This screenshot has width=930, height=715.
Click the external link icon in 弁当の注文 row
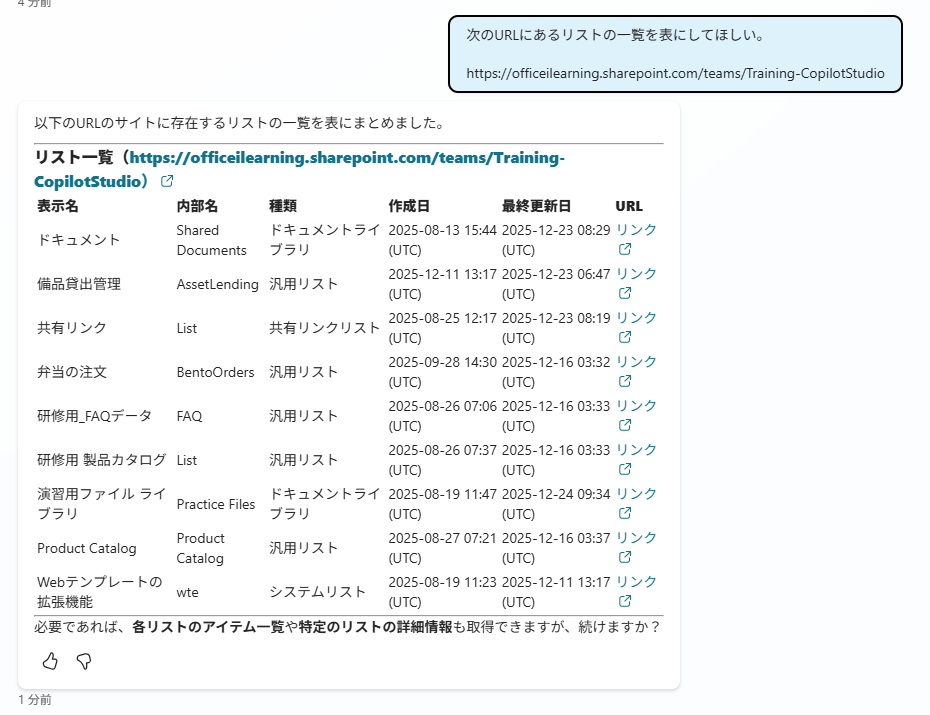click(x=625, y=382)
